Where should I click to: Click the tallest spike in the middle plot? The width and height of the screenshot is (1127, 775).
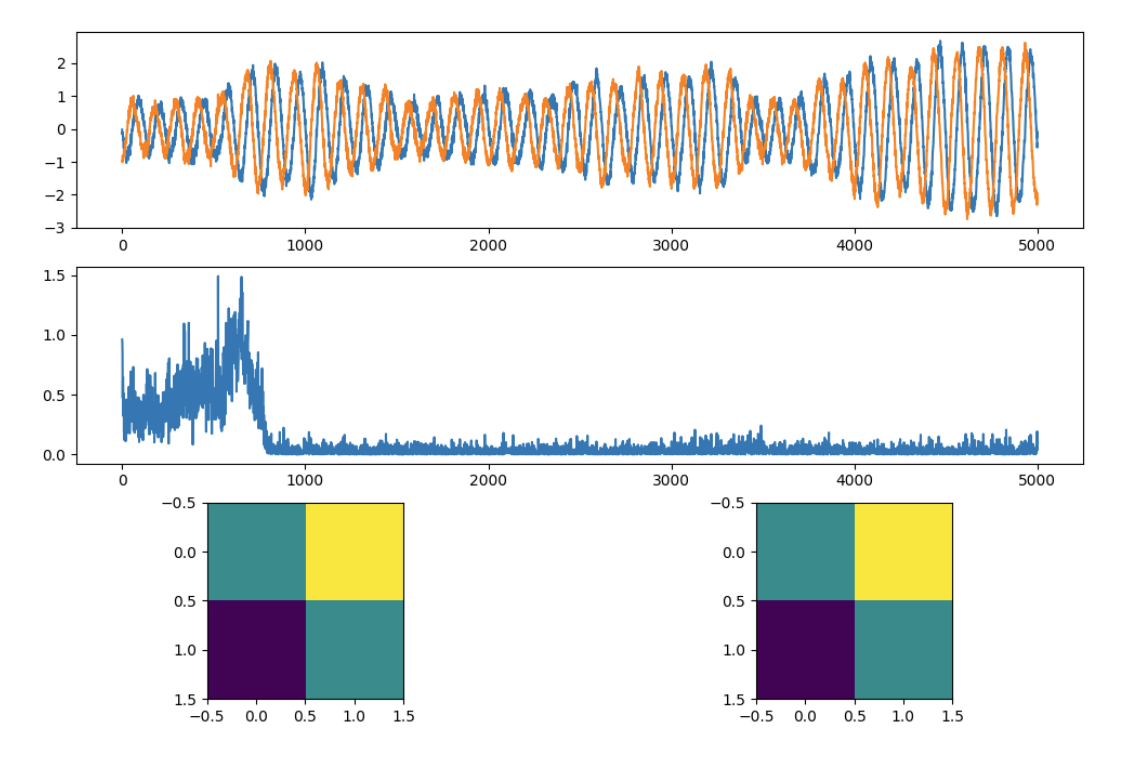[x=218, y=278]
